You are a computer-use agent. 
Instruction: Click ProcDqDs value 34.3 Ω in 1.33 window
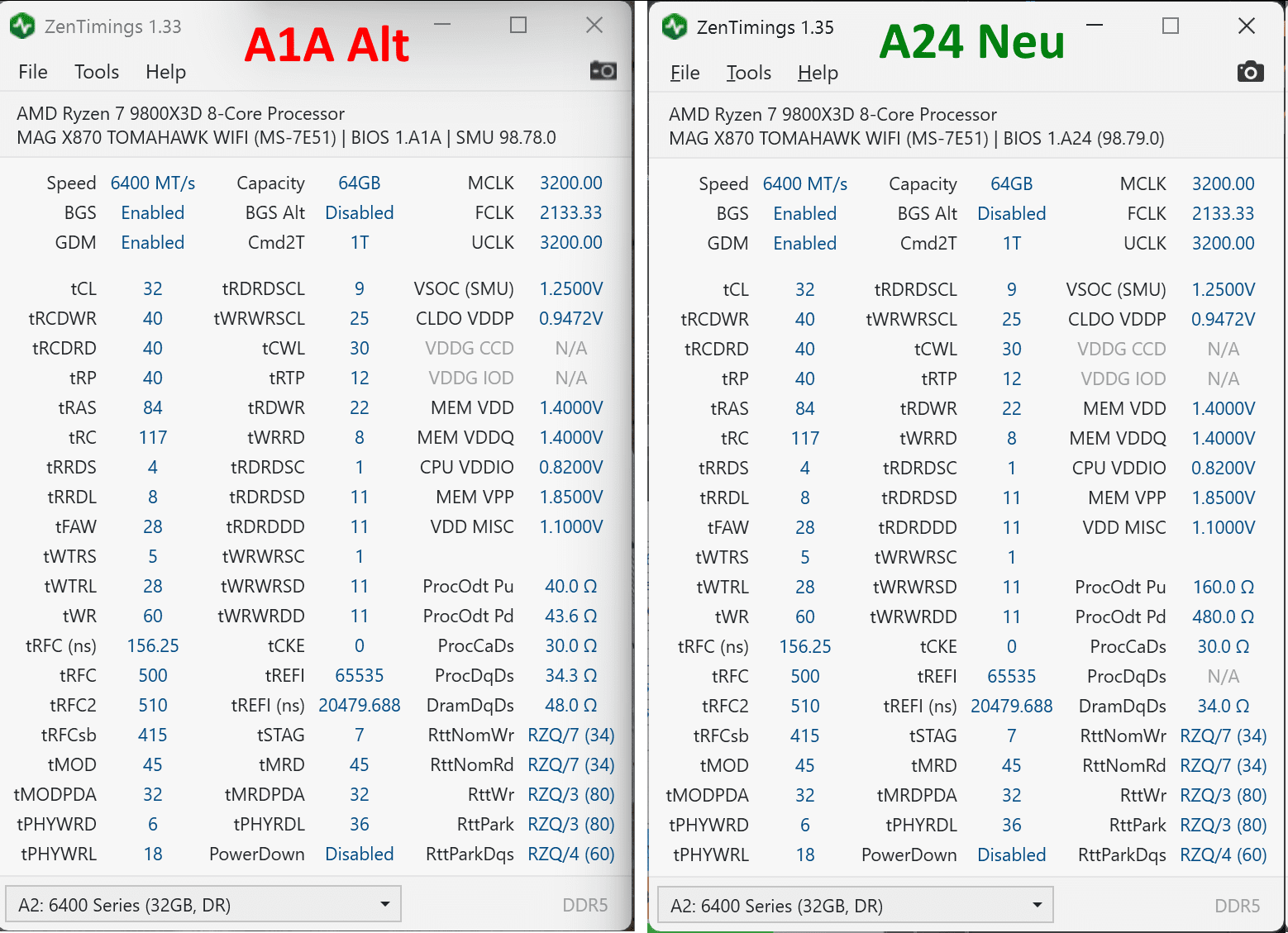[570, 675]
